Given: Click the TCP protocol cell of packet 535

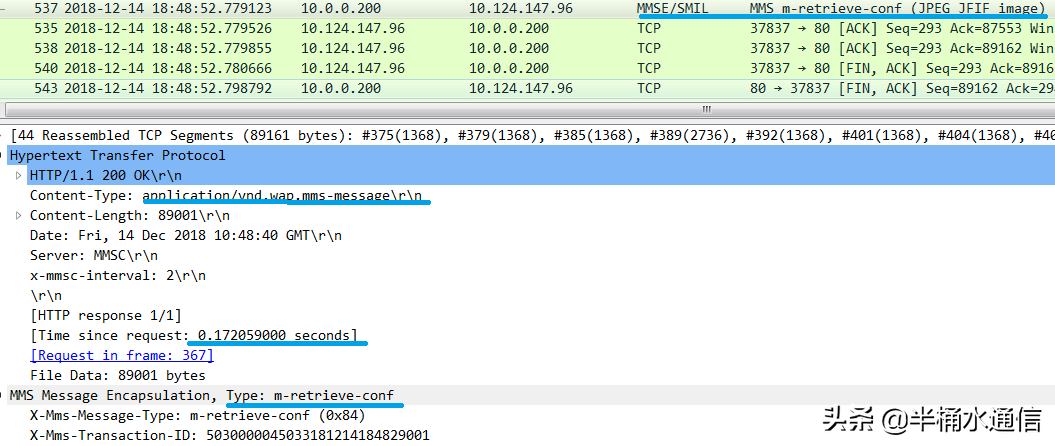Looking at the screenshot, I should coord(649,29).
